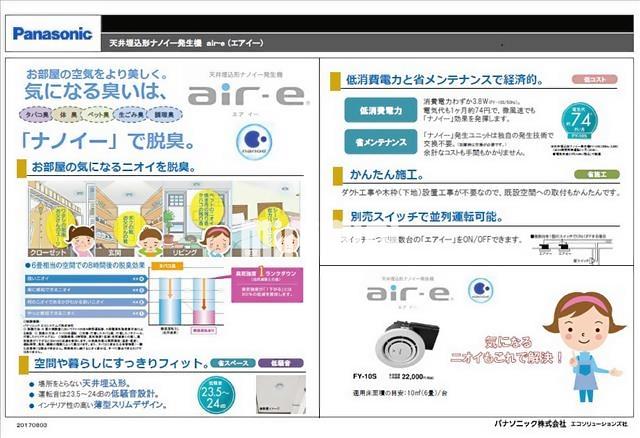Click the 低消費電力 teal button
Viewport: 640px width, 438px height.
(381, 110)
